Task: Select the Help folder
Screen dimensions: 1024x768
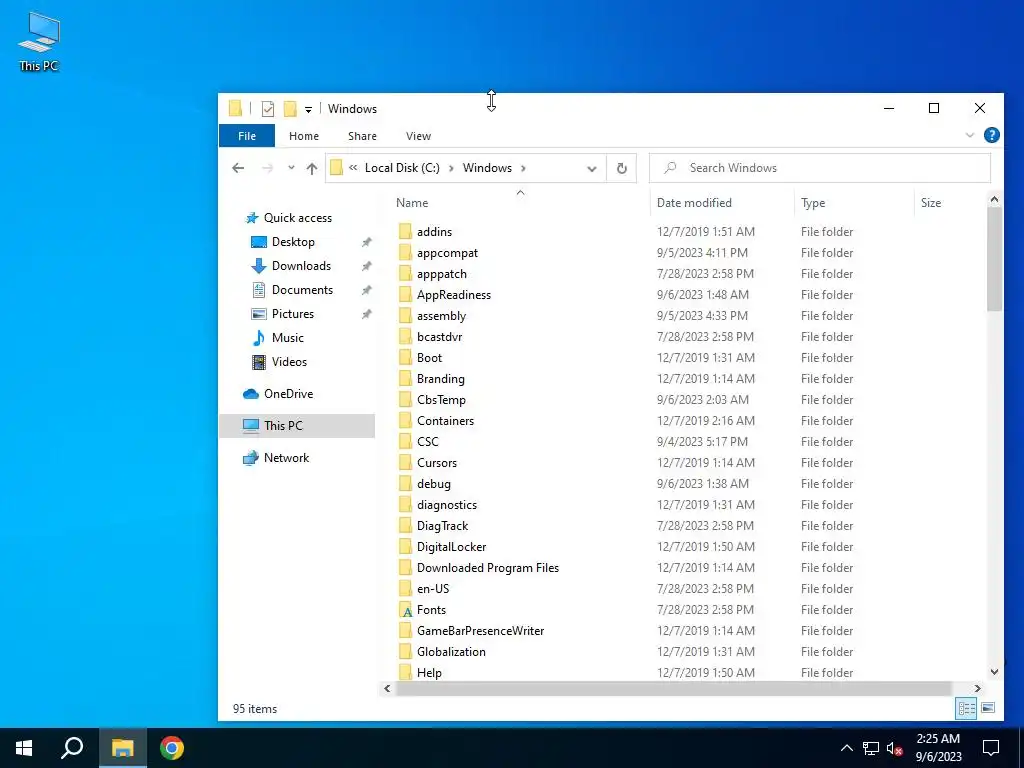Action: (x=429, y=673)
